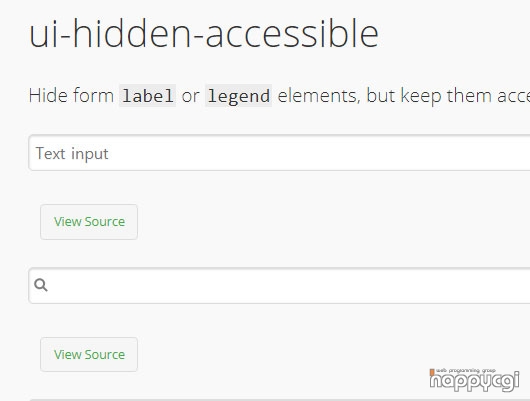The width and height of the screenshot is (530, 401).
Task: Click the 'legend' code snippet
Action: pos(239,96)
